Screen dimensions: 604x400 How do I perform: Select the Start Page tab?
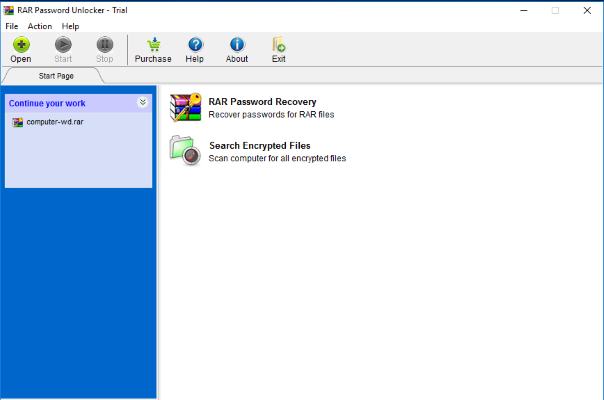(56, 76)
